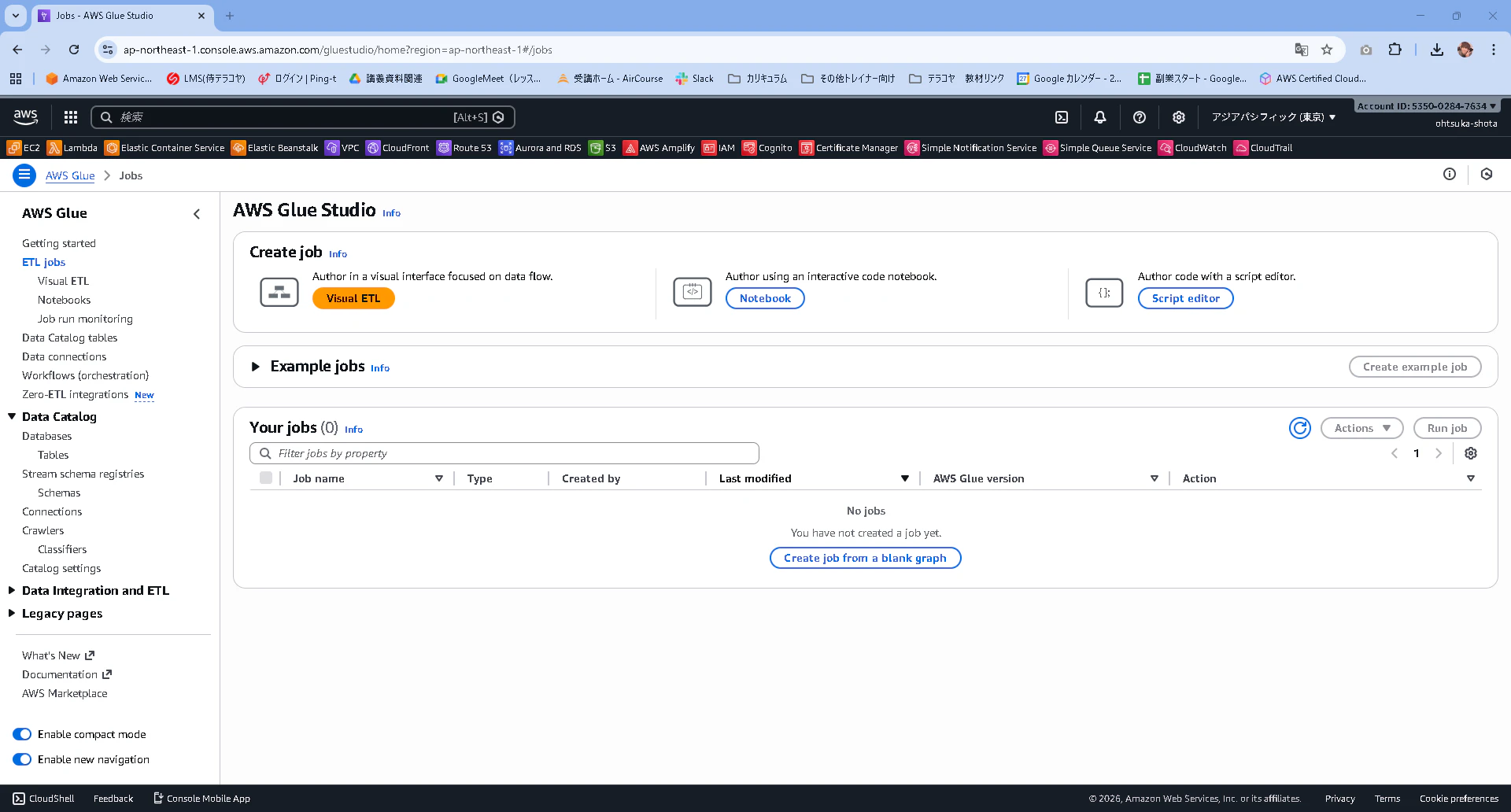1511x812 pixels.
Task: Sort by AWS Glue version column arrow
Action: [x=1154, y=478]
